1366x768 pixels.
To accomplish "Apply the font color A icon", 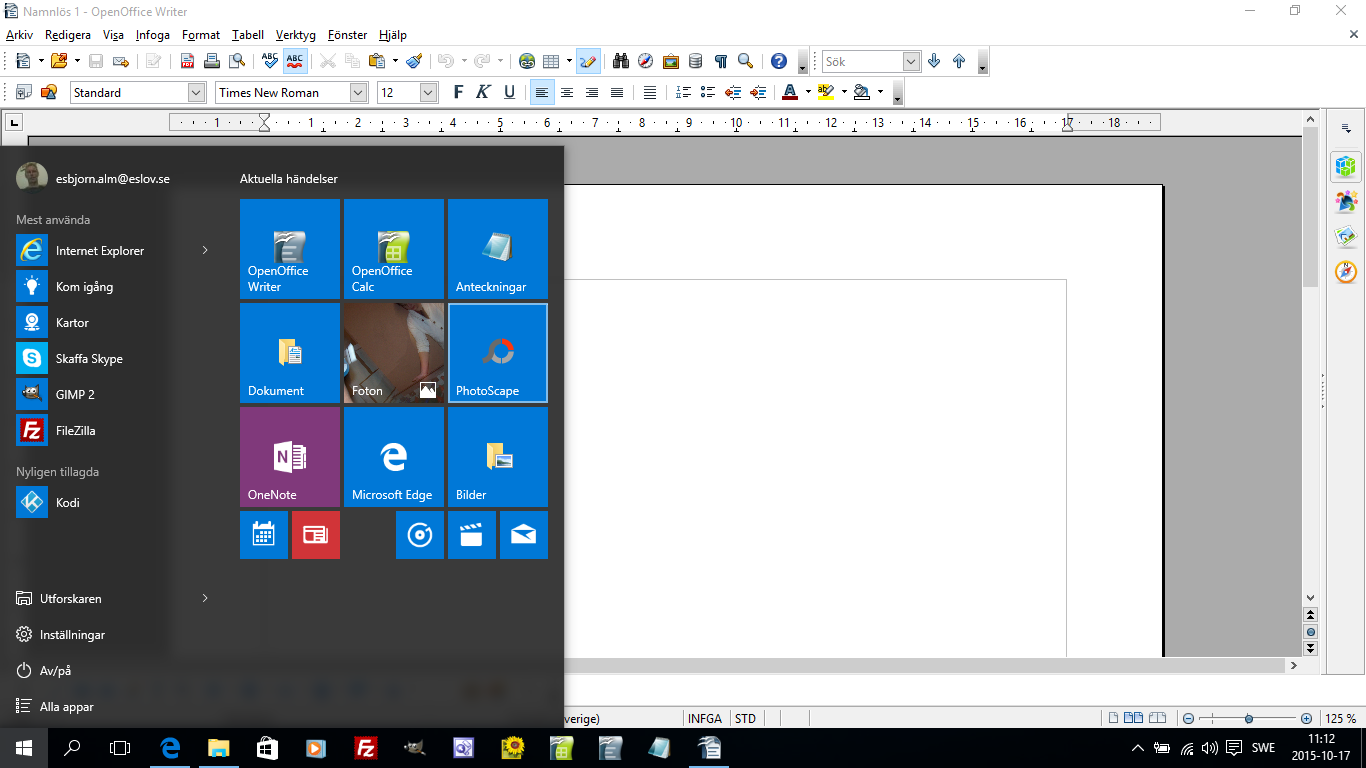I will (790, 92).
